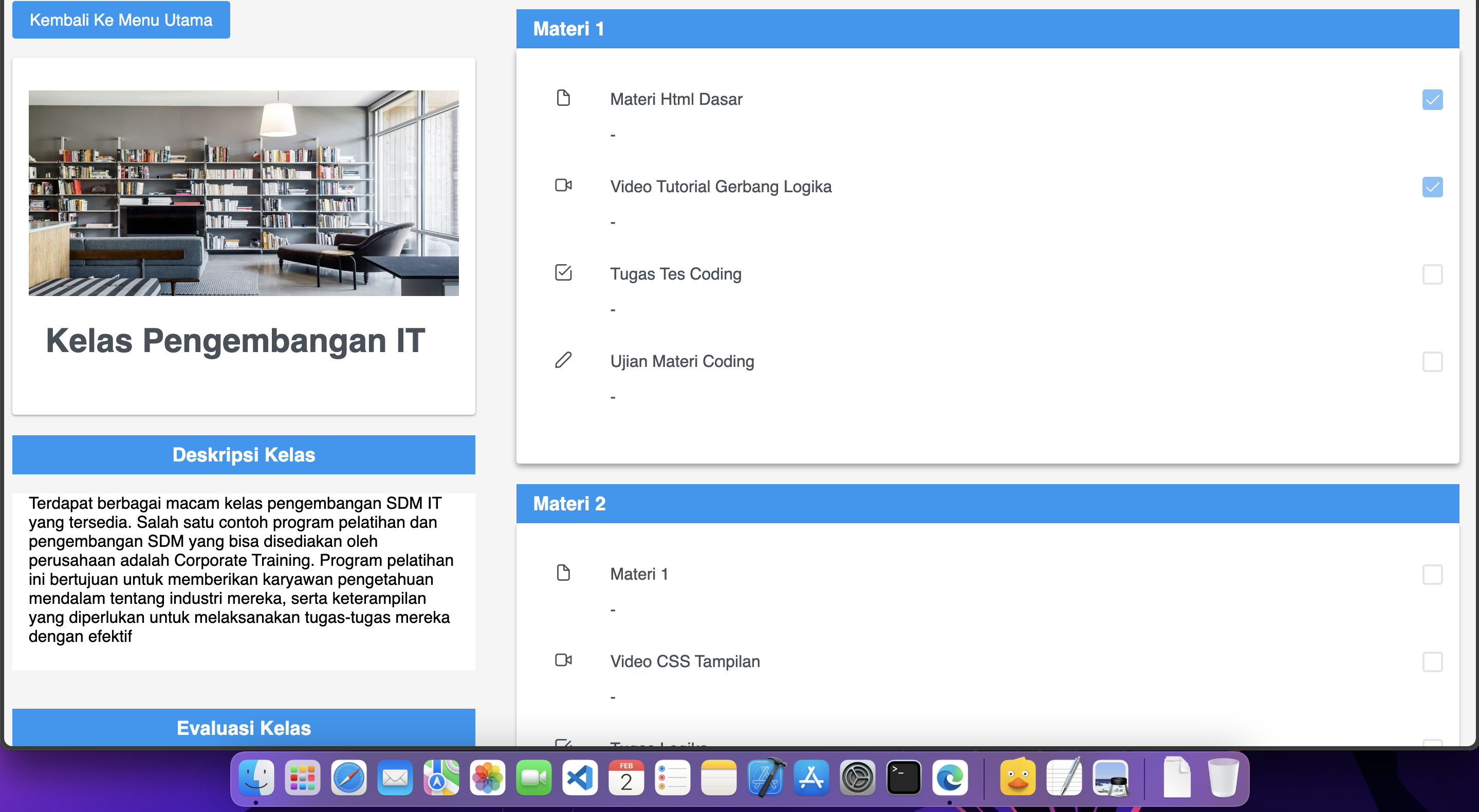
Task: Open Terminal from the dock
Action: tap(903, 778)
